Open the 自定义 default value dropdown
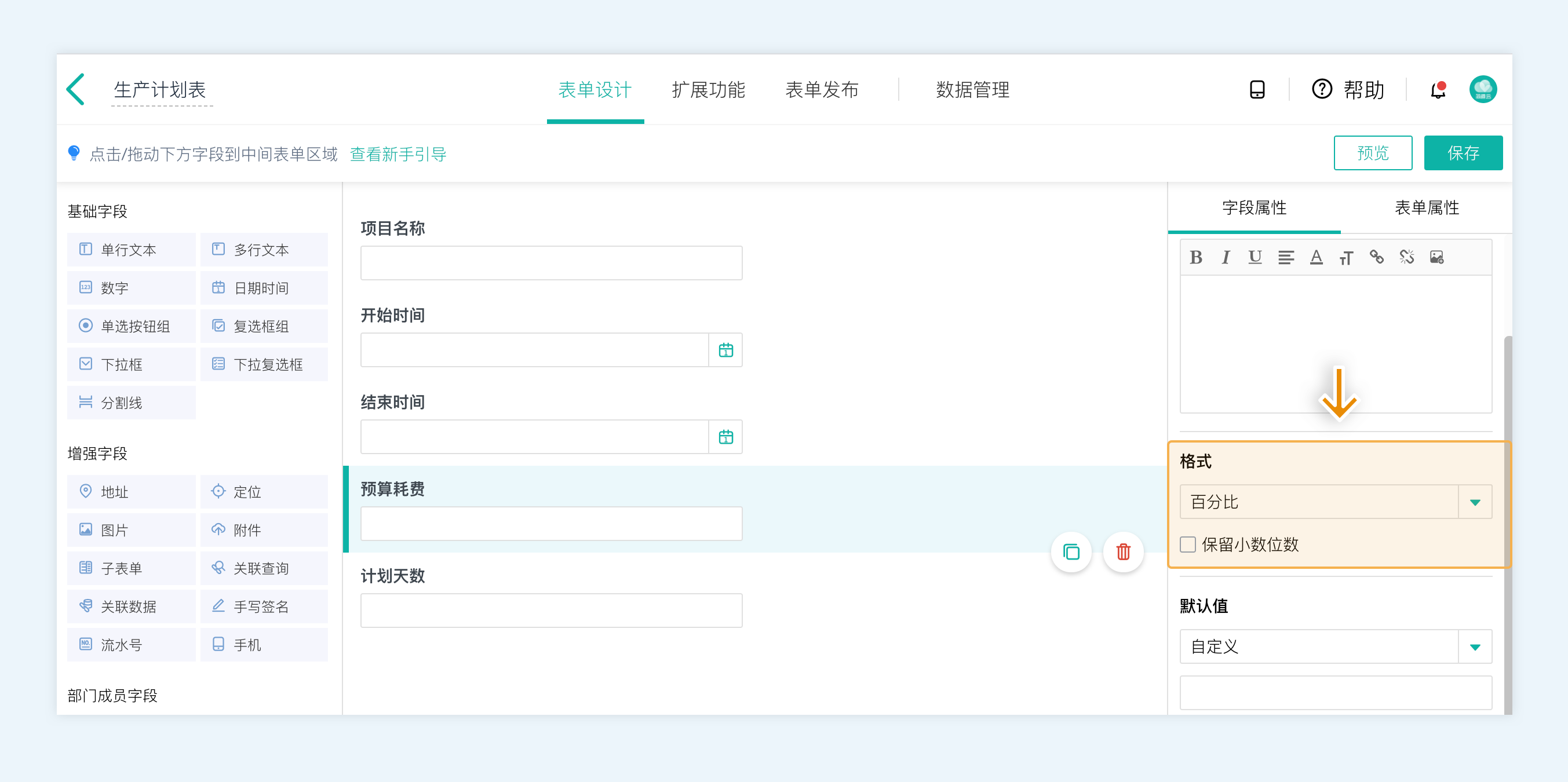The height and width of the screenshot is (782, 1568). 1474,646
